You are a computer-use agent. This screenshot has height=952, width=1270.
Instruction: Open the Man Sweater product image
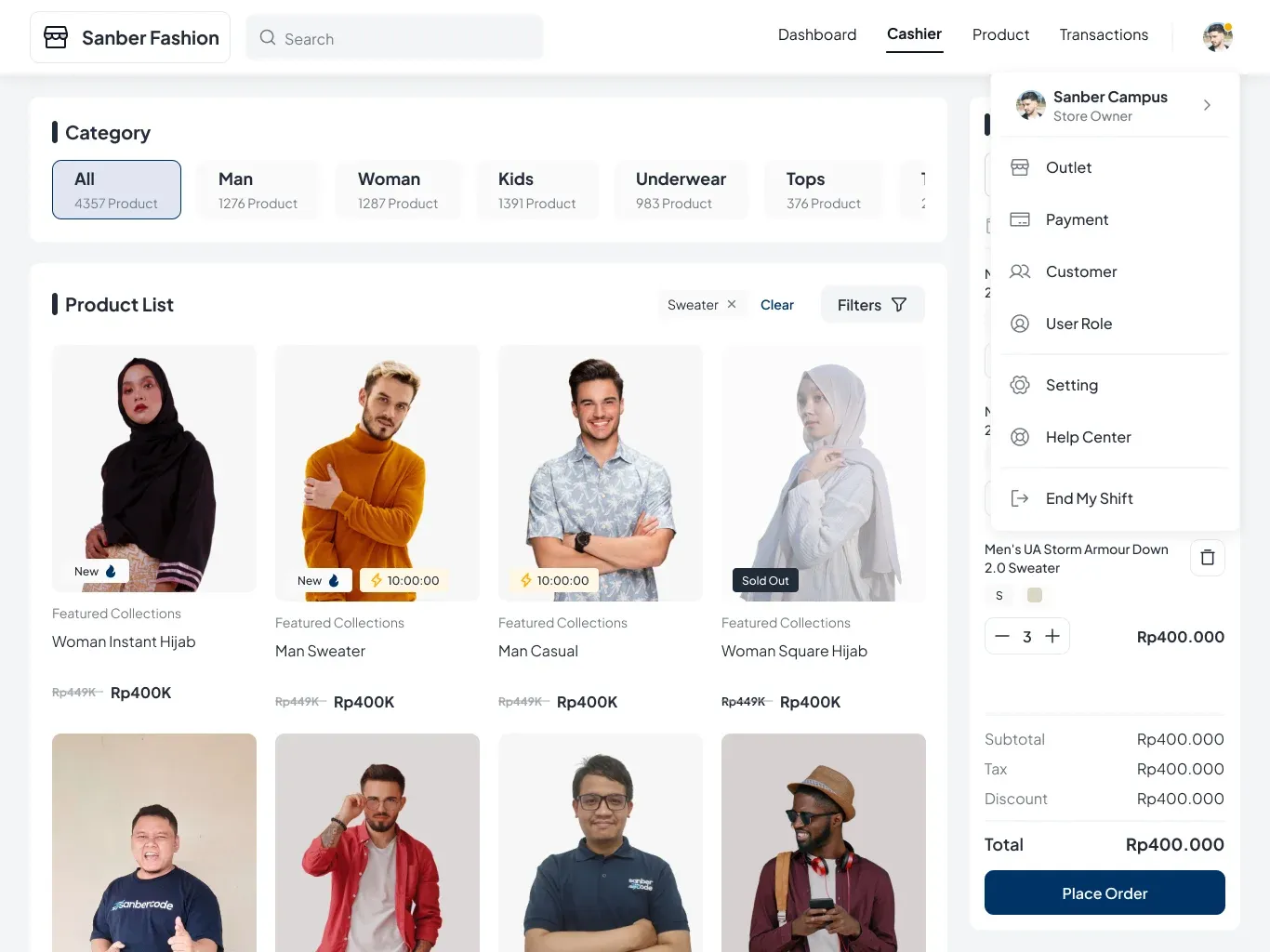click(x=377, y=473)
